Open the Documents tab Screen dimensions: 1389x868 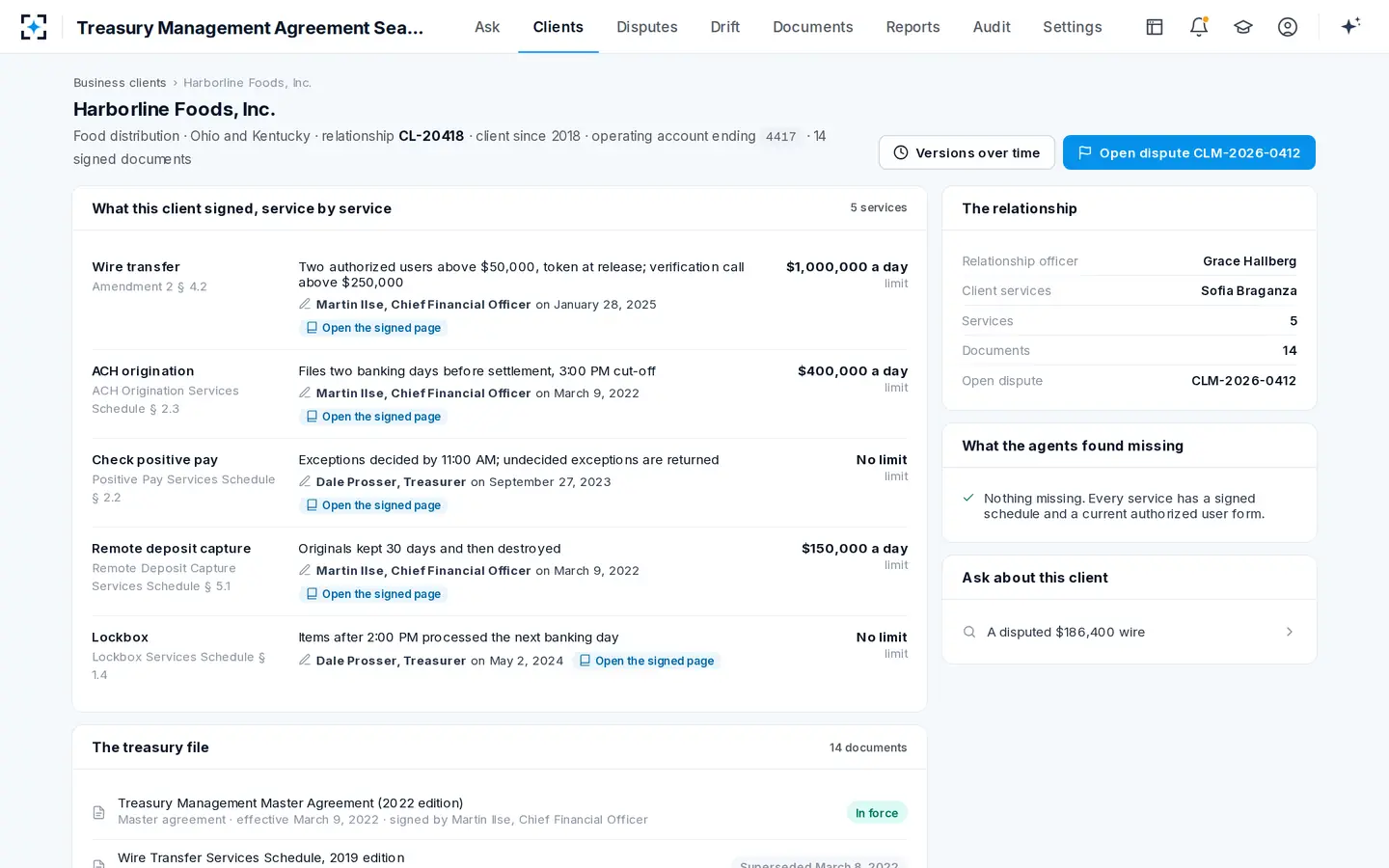pyautogui.click(x=813, y=27)
